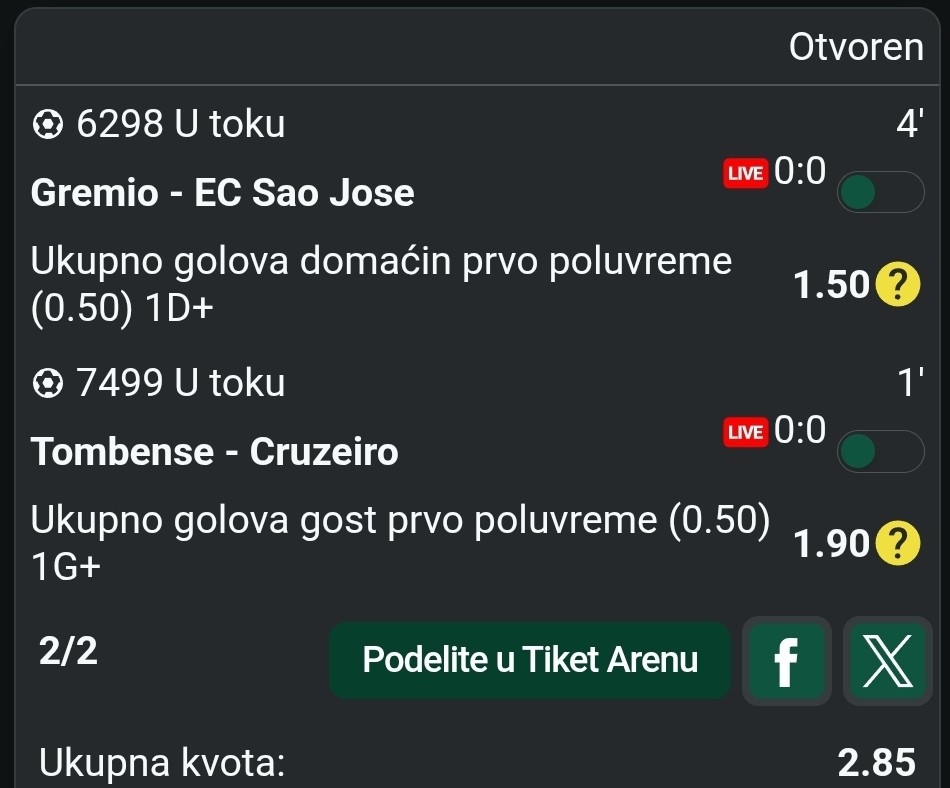Click the soccer ball icon beside 6298
This screenshot has width=950, height=788.
tap(46, 125)
